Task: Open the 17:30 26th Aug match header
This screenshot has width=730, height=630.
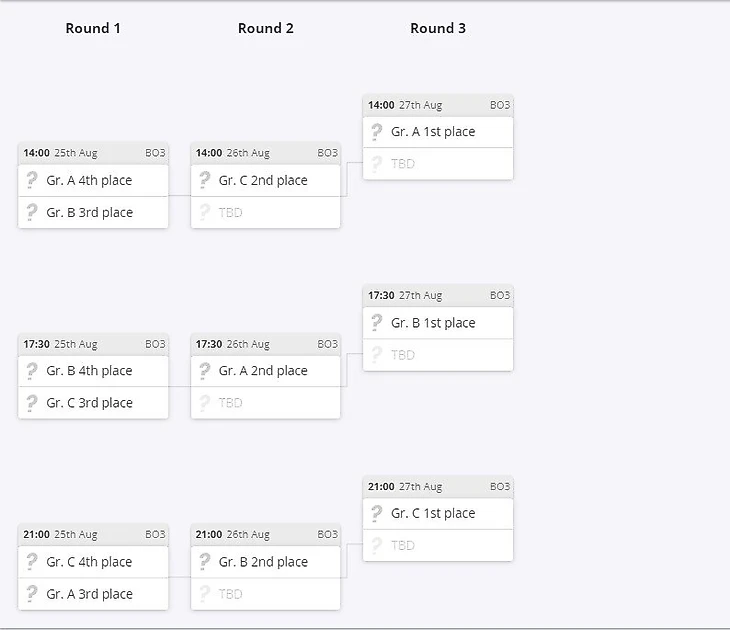Action: (265, 344)
